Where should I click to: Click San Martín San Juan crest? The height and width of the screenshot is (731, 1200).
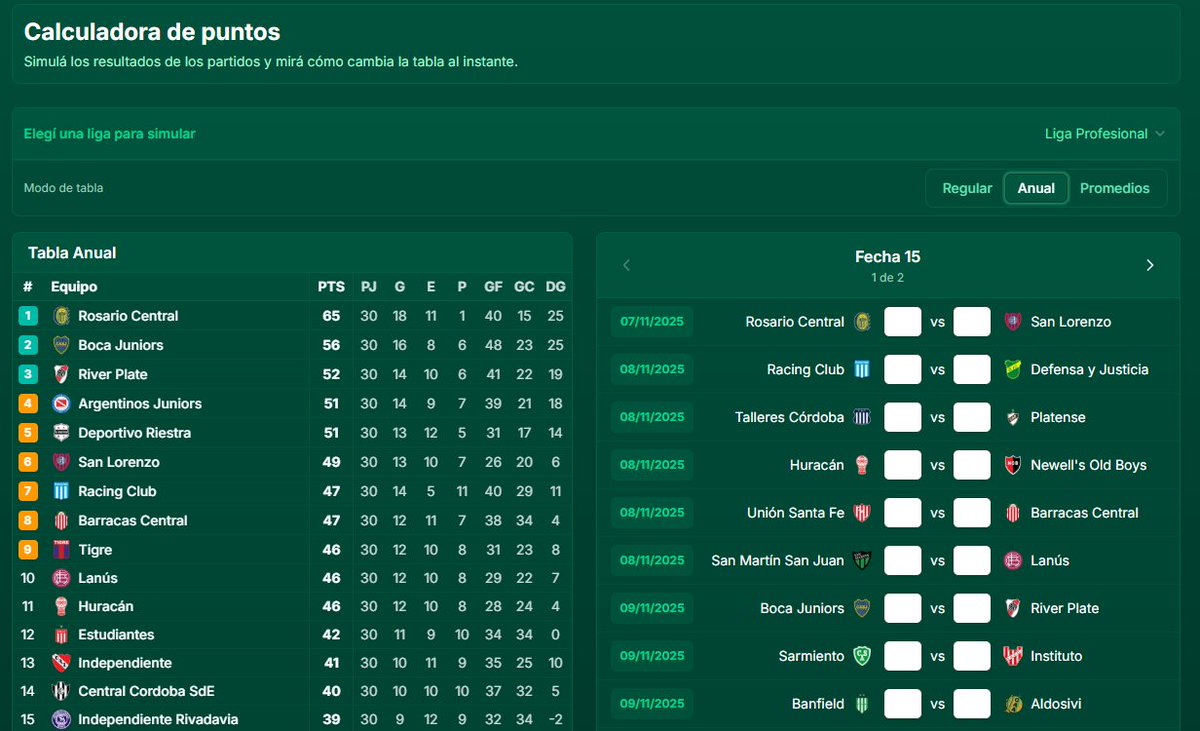(861, 560)
